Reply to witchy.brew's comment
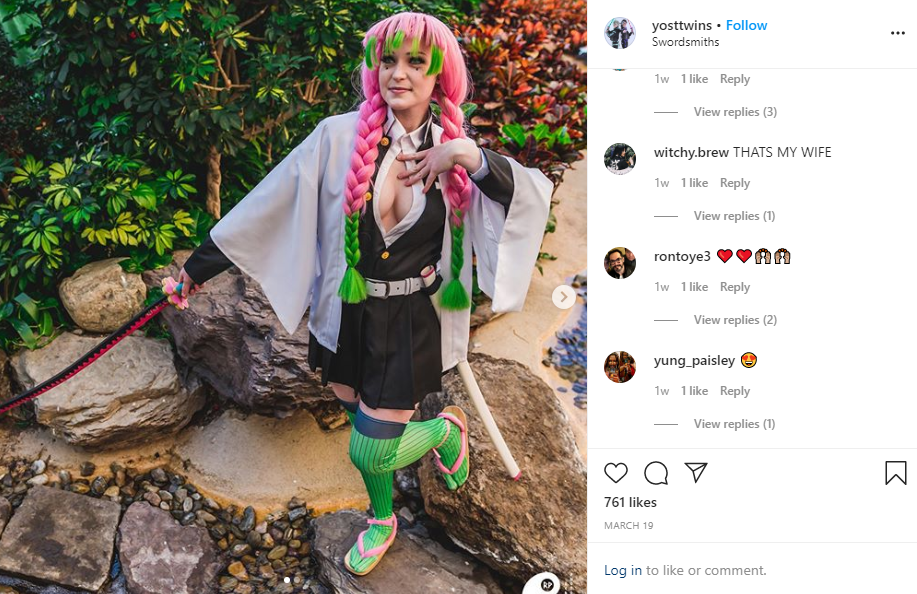Screen dimensions: 917x594 click(x=735, y=183)
